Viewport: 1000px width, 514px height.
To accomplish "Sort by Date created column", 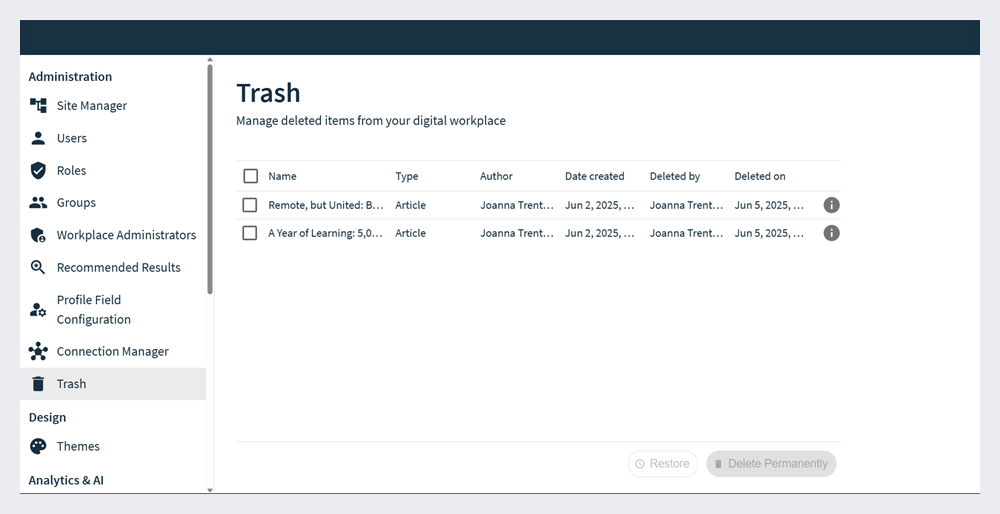I will click(x=594, y=176).
